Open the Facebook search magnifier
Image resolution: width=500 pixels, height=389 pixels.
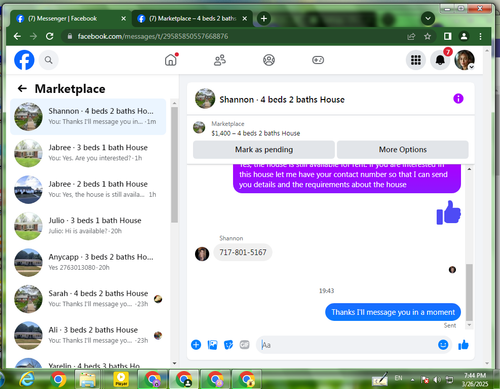[49, 60]
